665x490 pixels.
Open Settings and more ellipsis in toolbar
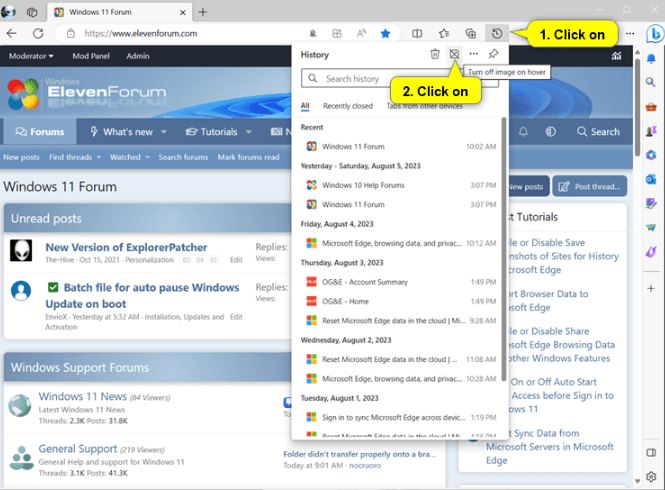click(630, 34)
